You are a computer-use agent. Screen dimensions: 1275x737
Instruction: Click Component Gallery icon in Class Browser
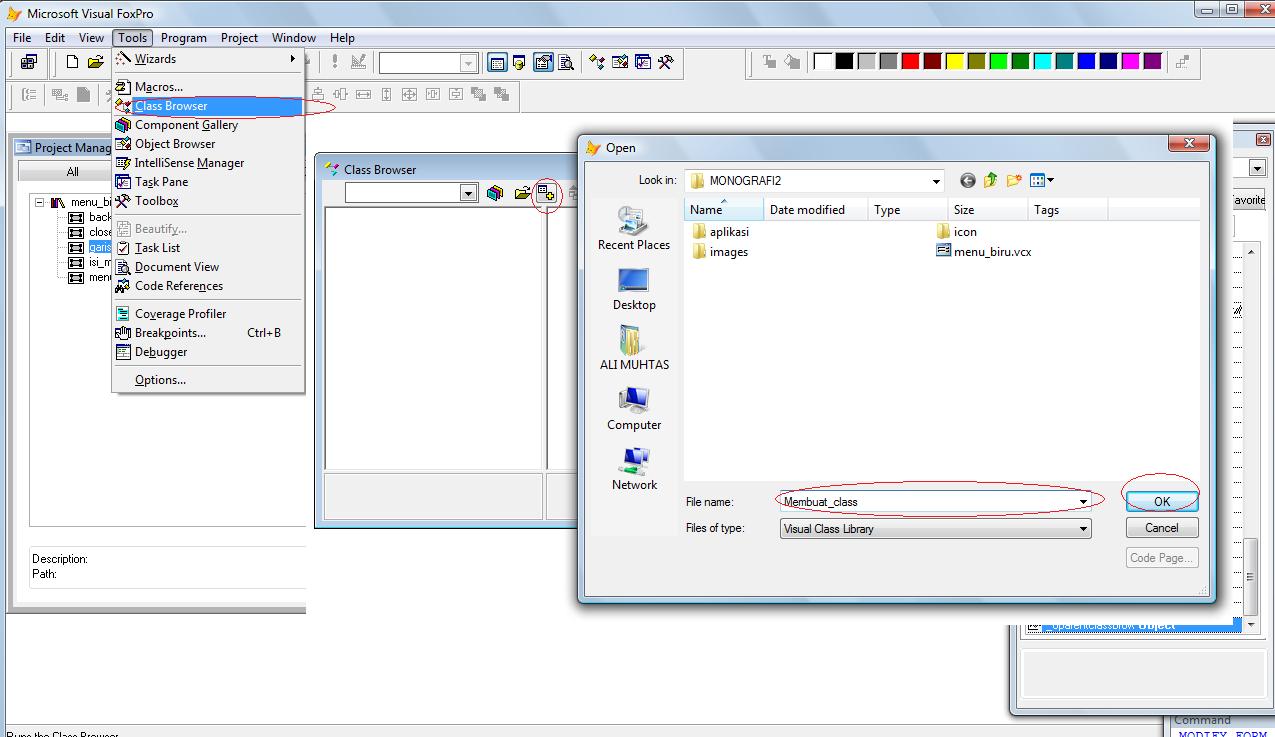tap(495, 193)
